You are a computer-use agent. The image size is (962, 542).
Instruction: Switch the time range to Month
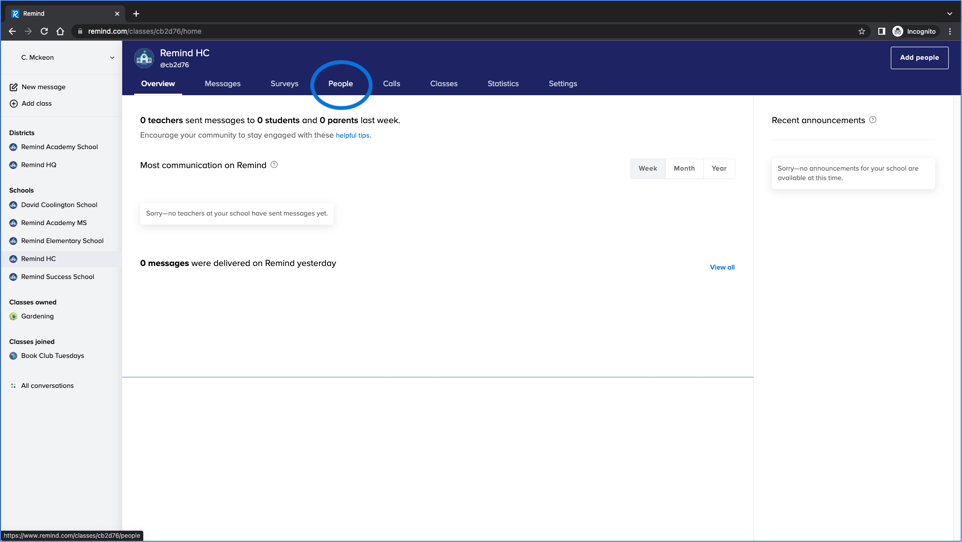(x=684, y=168)
